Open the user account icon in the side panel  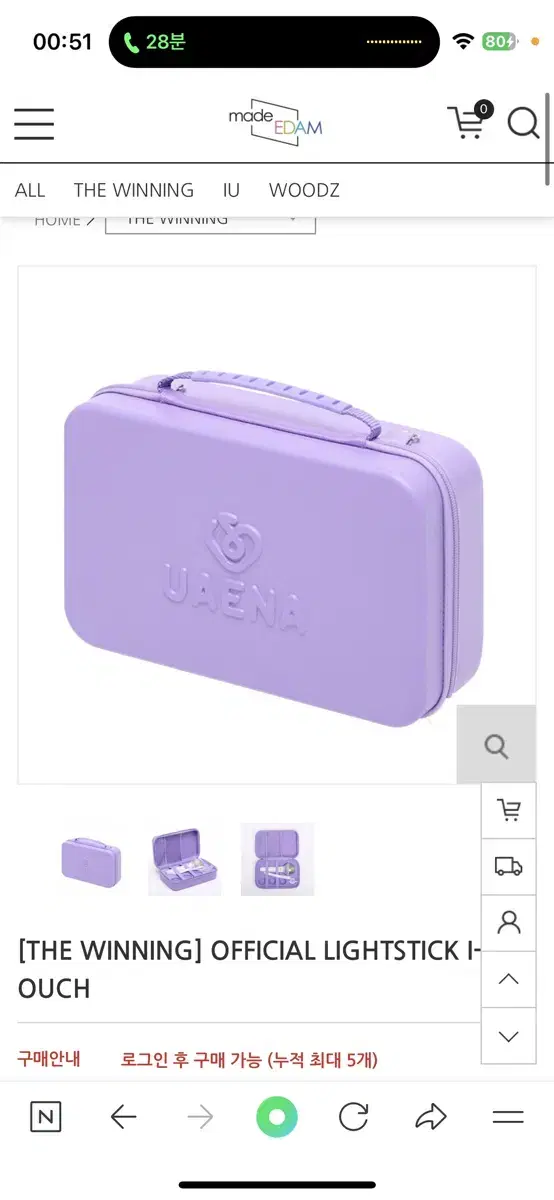pyautogui.click(x=509, y=922)
